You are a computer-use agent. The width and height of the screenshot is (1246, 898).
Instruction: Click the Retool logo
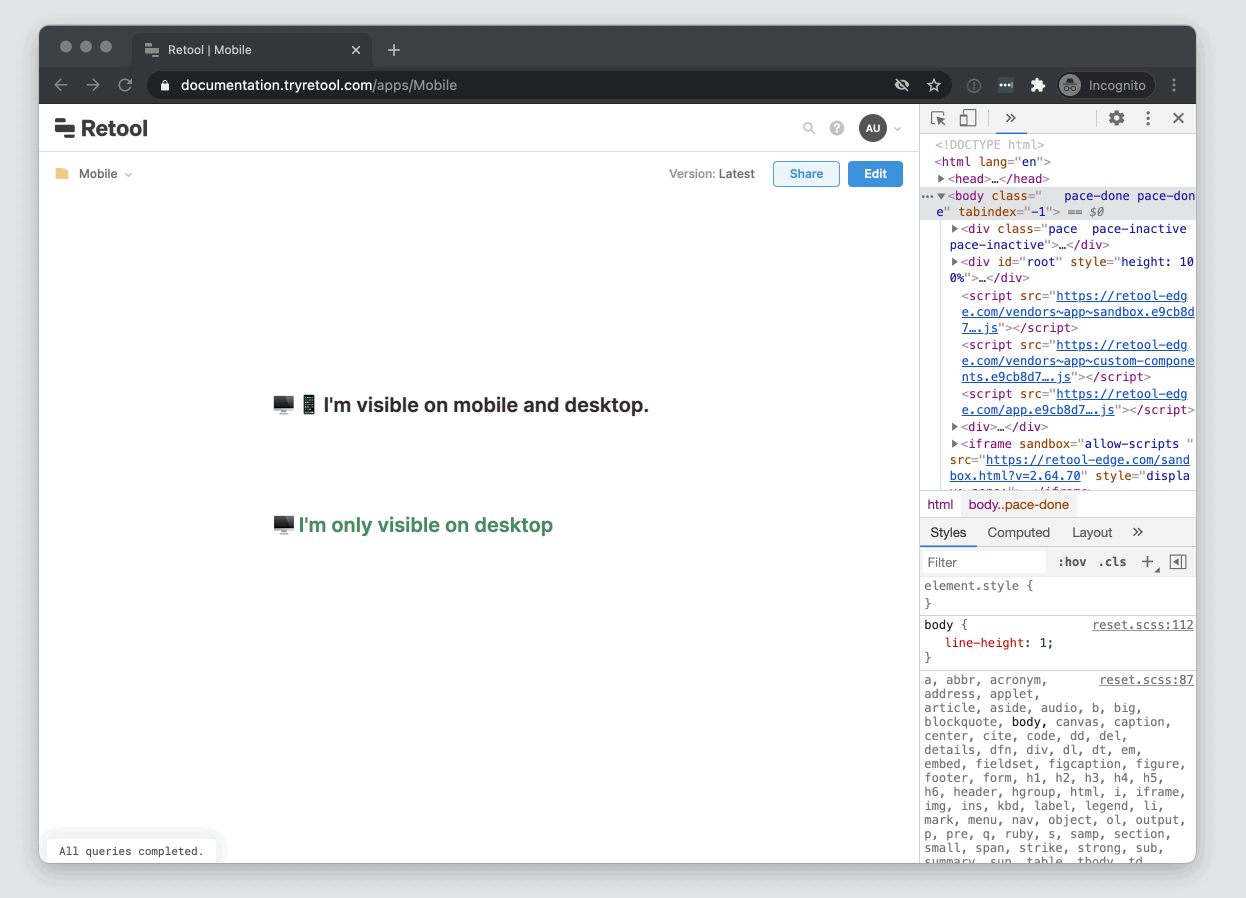pos(101,128)
